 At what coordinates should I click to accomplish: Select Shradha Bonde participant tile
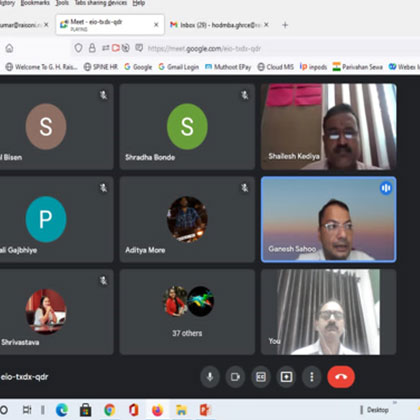(x=187, y=127)
